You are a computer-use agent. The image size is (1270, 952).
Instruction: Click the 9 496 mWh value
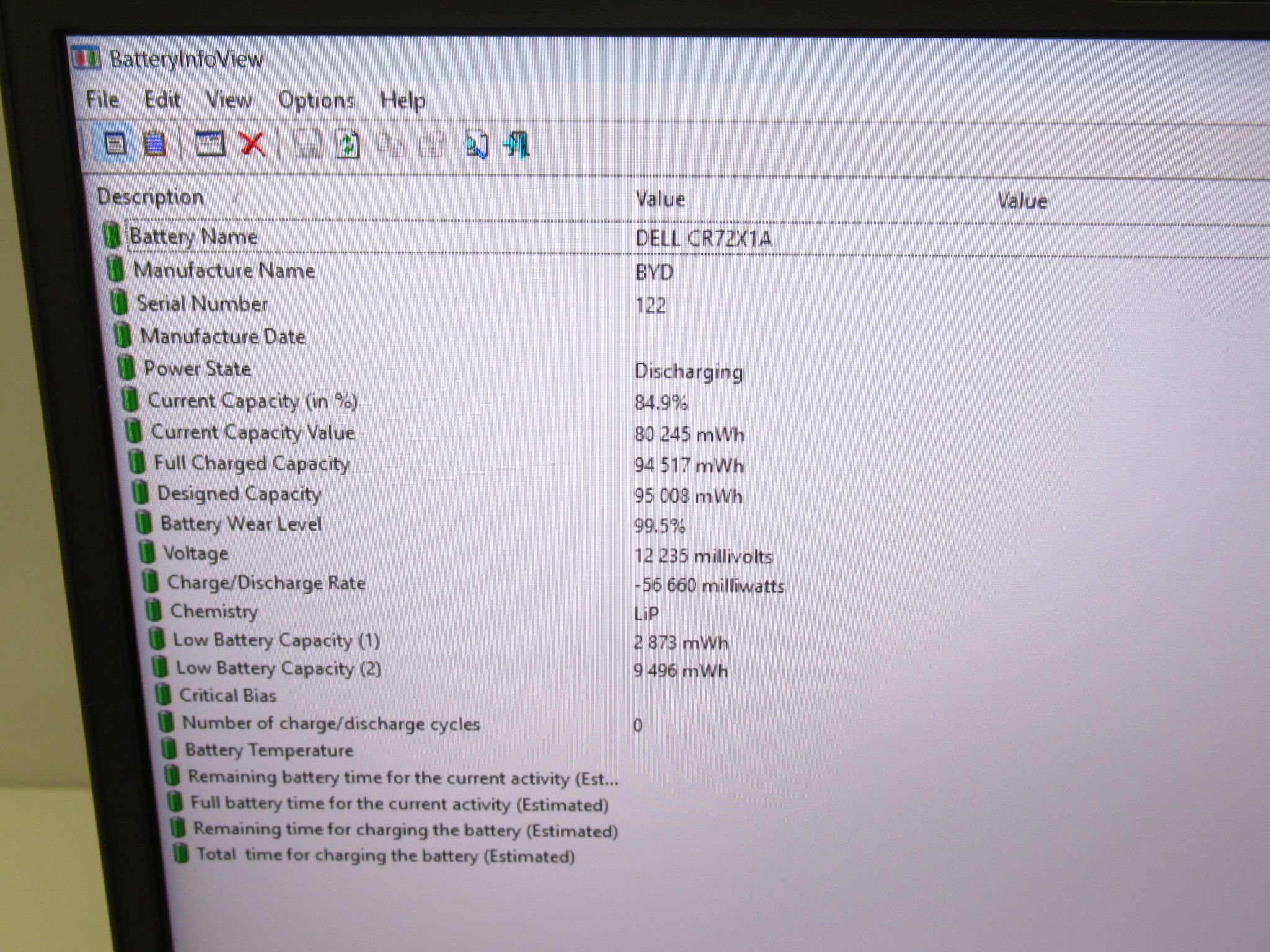[680, 671]
